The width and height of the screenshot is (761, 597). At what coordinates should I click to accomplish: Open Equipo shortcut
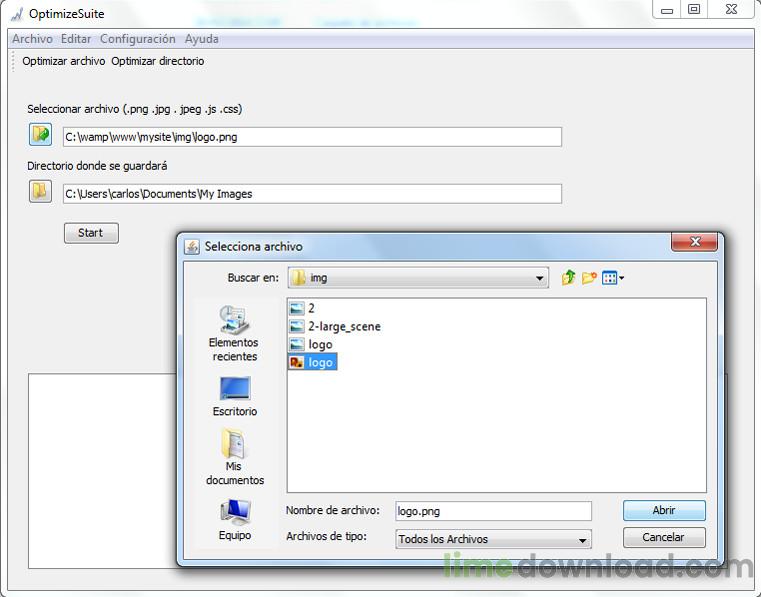235,520
